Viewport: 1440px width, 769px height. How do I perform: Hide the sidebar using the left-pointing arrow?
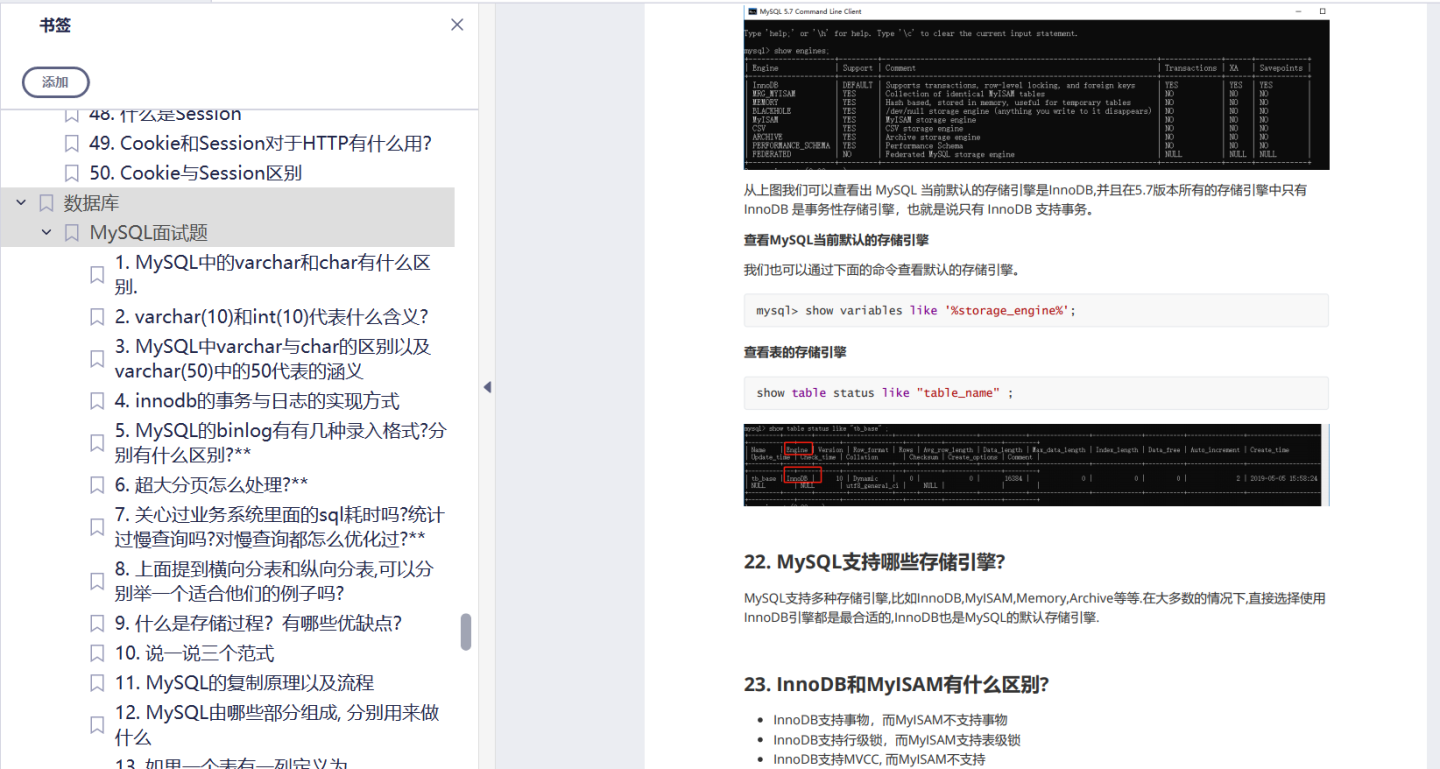(487, 387)
